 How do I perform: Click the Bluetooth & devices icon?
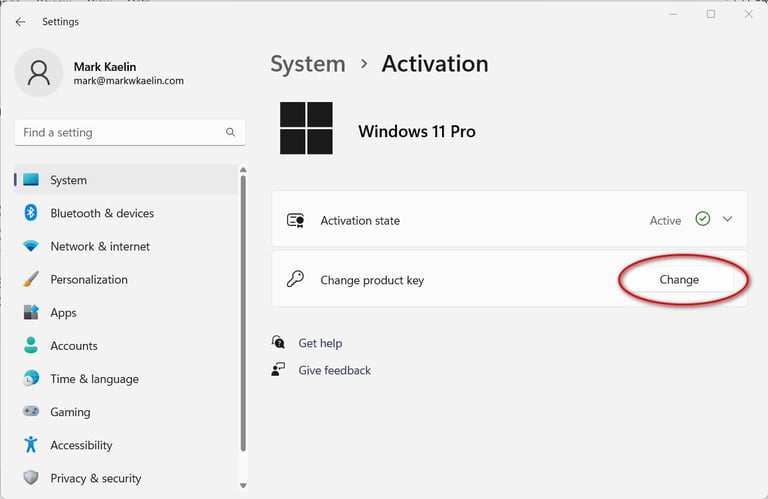[31, 213]
